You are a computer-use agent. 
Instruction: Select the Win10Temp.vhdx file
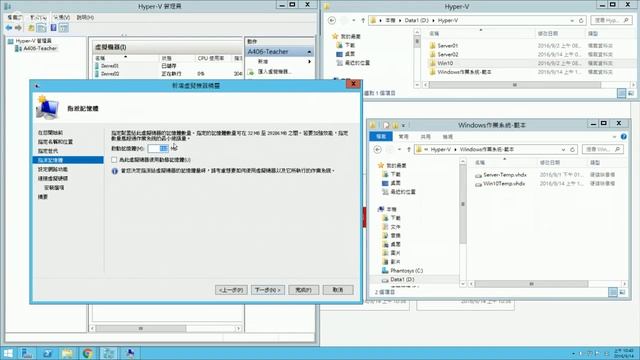click(500, 184)
